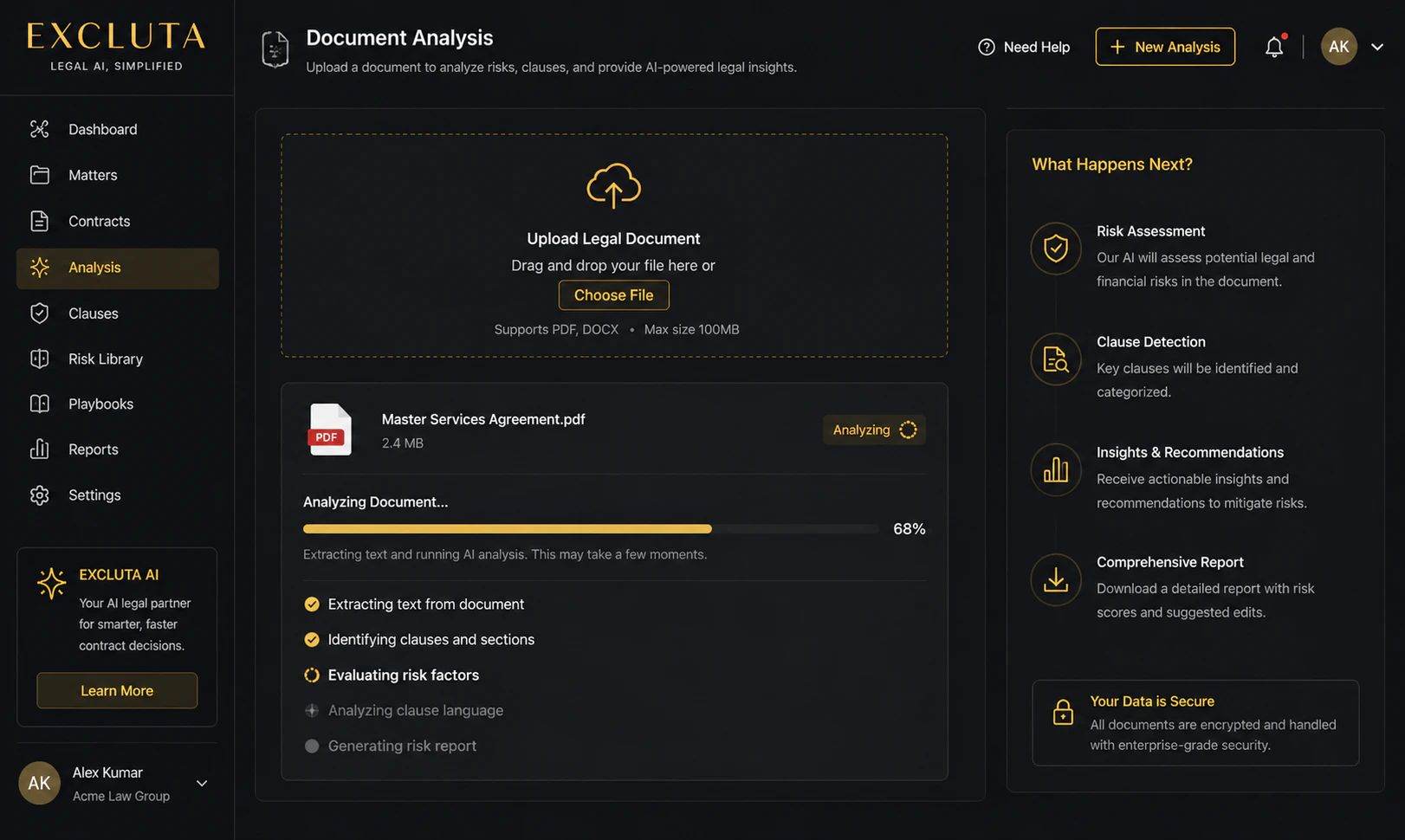Click the plus icon in New Analysis
Image resolution: width=1405 pixels, height=840 pixels.
[x=1117, y=47]
